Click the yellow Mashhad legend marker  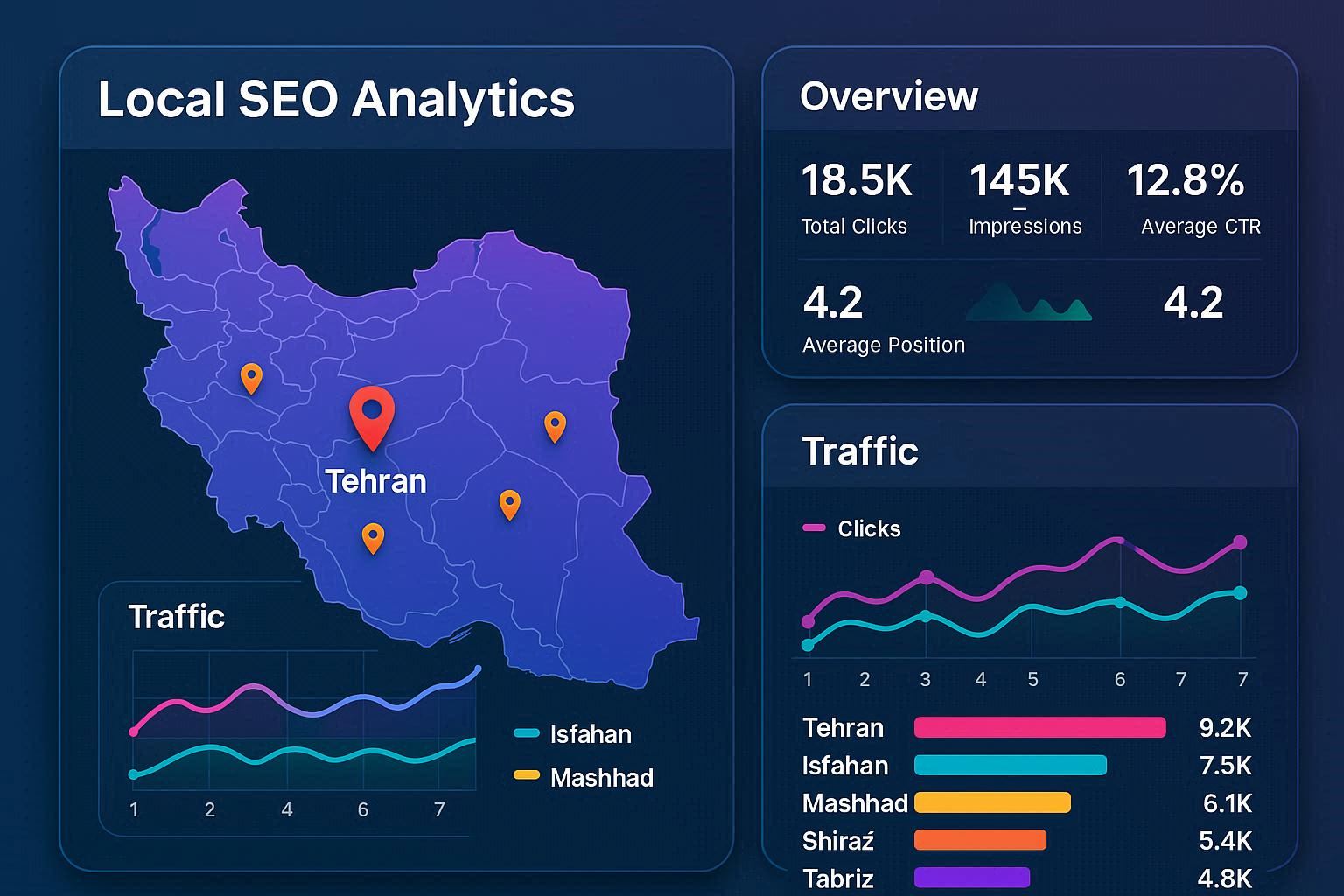[526, 775]
